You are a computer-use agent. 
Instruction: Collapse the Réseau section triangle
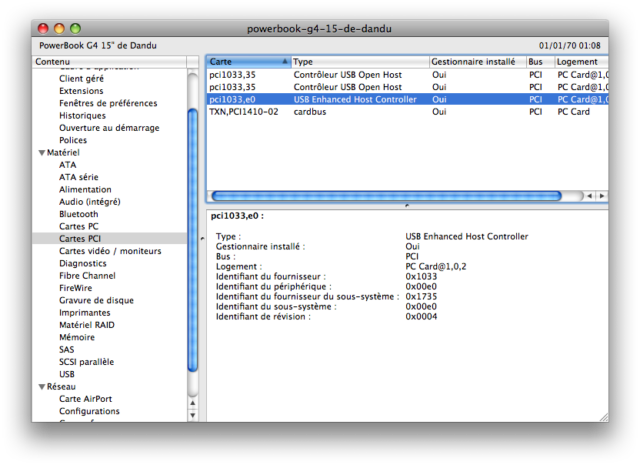42,387
